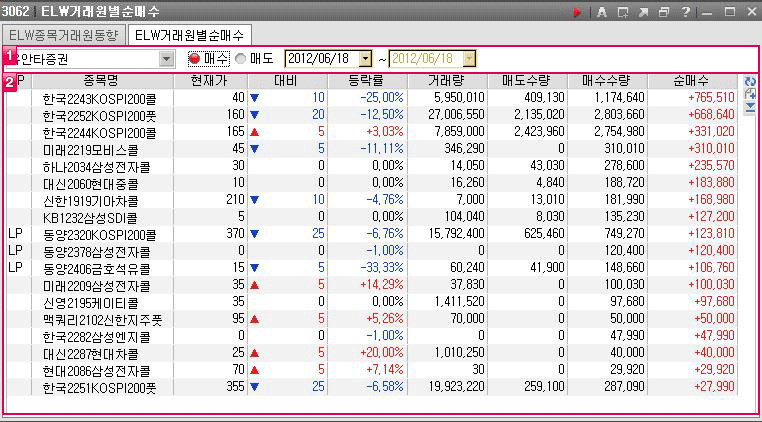Open help with the question mark icon
Image resolution: width=762 pixels, height=422 pixels.
coord(685,12)
